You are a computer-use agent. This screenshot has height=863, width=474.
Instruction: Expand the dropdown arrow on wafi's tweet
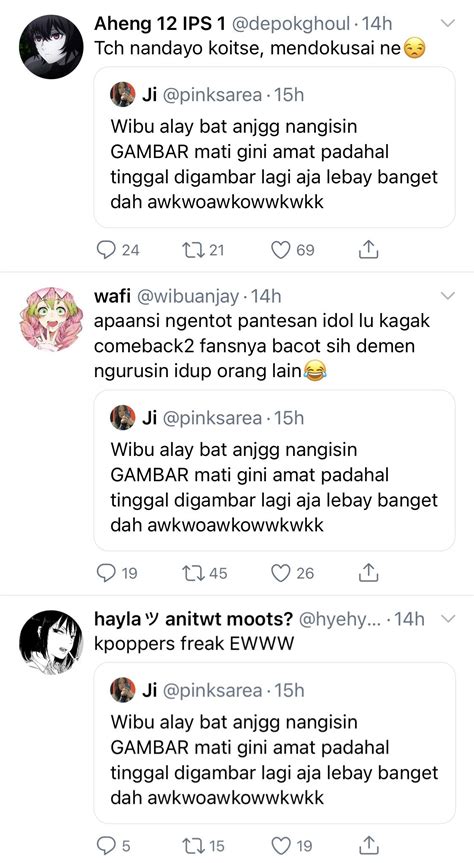(449, 296)
